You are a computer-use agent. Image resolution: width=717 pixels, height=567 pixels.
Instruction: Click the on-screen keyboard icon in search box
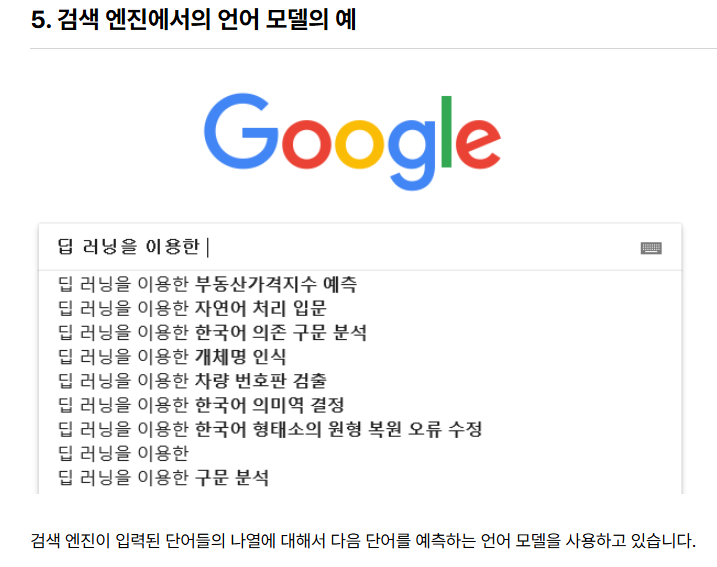[651, 248]
